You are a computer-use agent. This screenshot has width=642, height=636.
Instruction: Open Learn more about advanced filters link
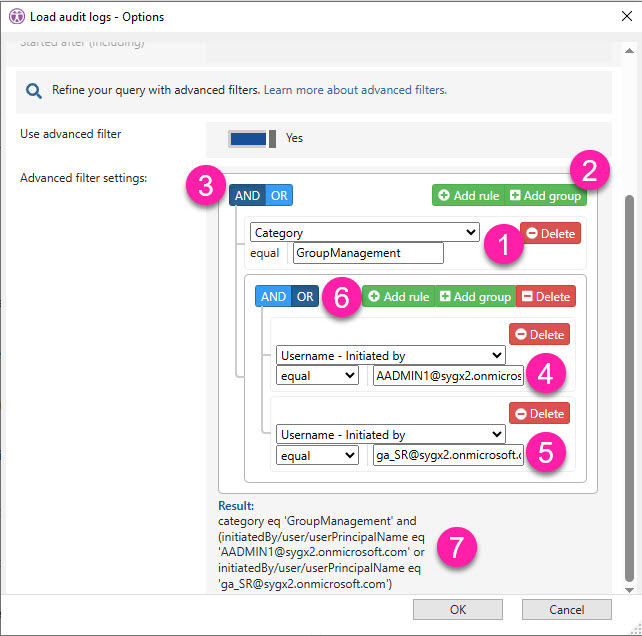pyautogui.click(x=355, y=90)
